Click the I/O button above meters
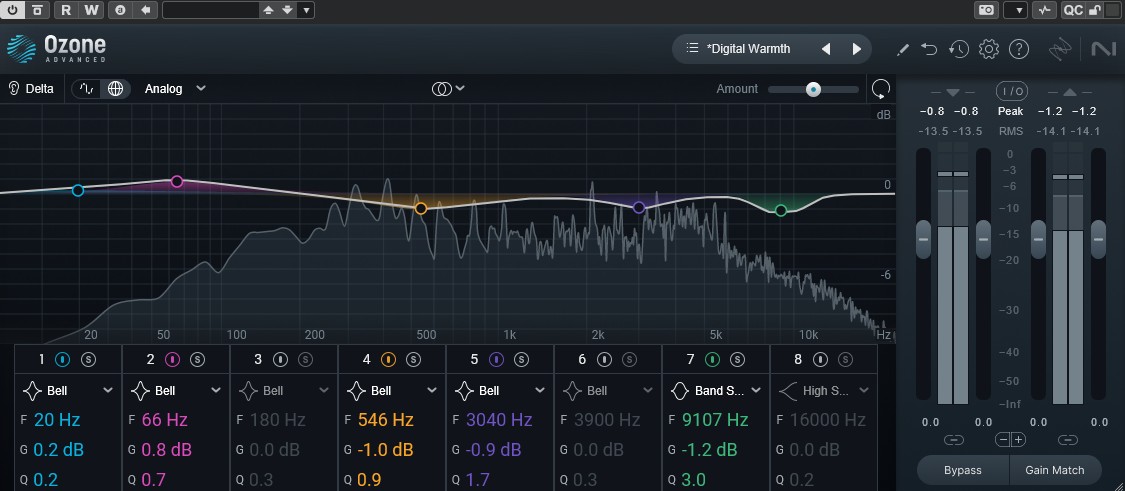This screenshot has width=1125, height=491. point(1012,91)
